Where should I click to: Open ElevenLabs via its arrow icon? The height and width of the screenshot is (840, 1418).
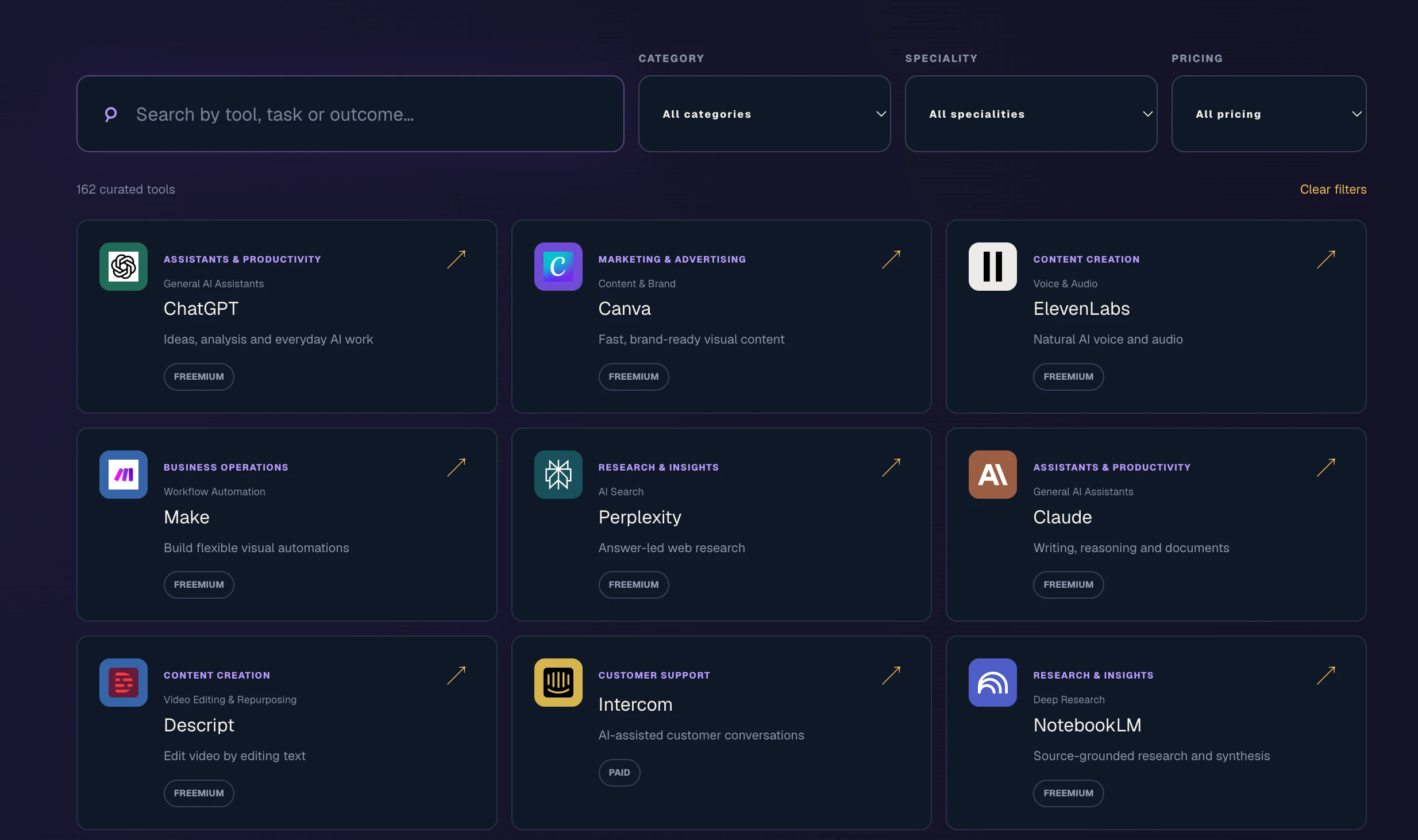click(1326, 260)
